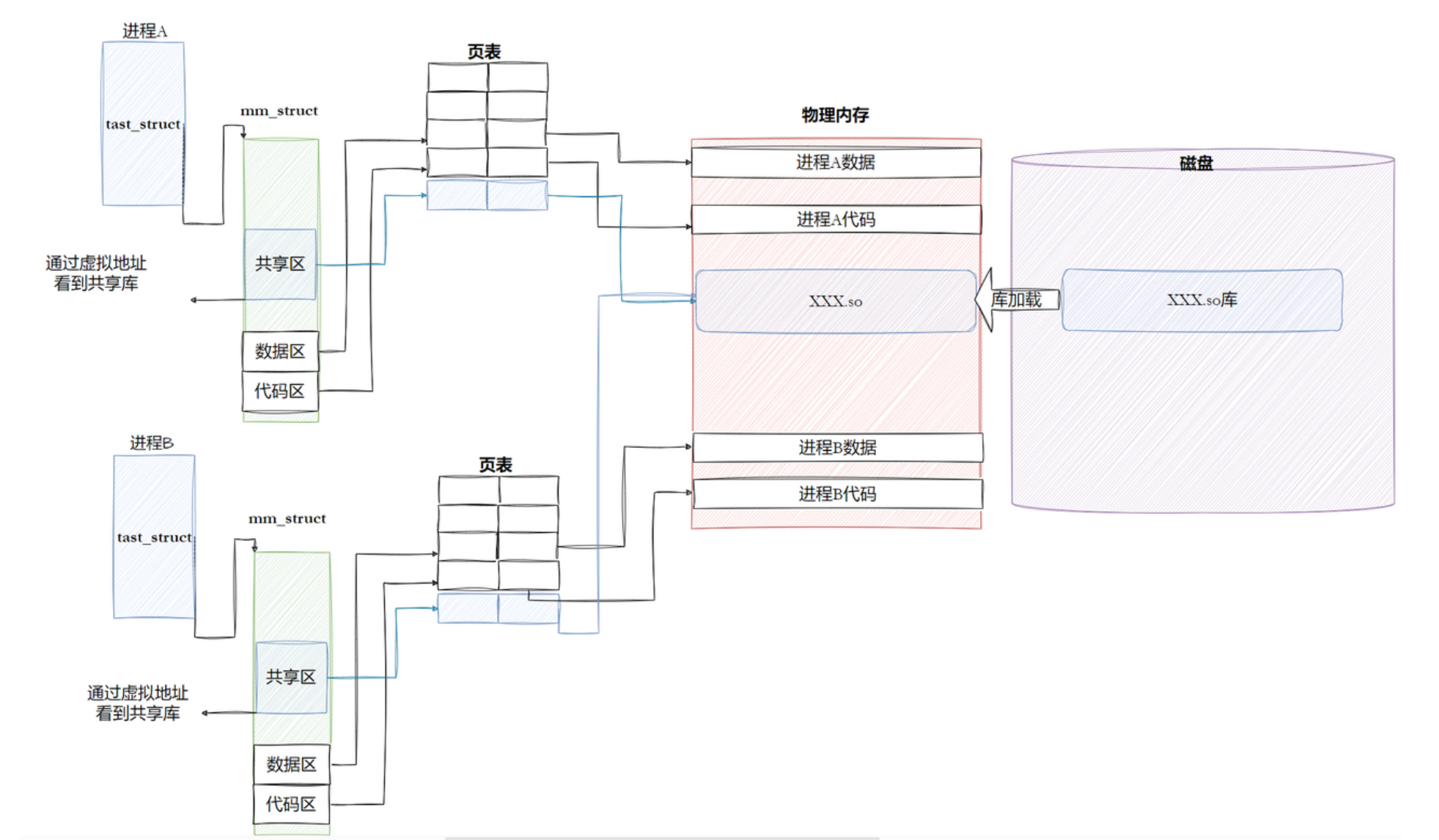Click process B's 数据区 box
Screen dimensions: 1439x840
pyautogui.click(x=291, y=765)
